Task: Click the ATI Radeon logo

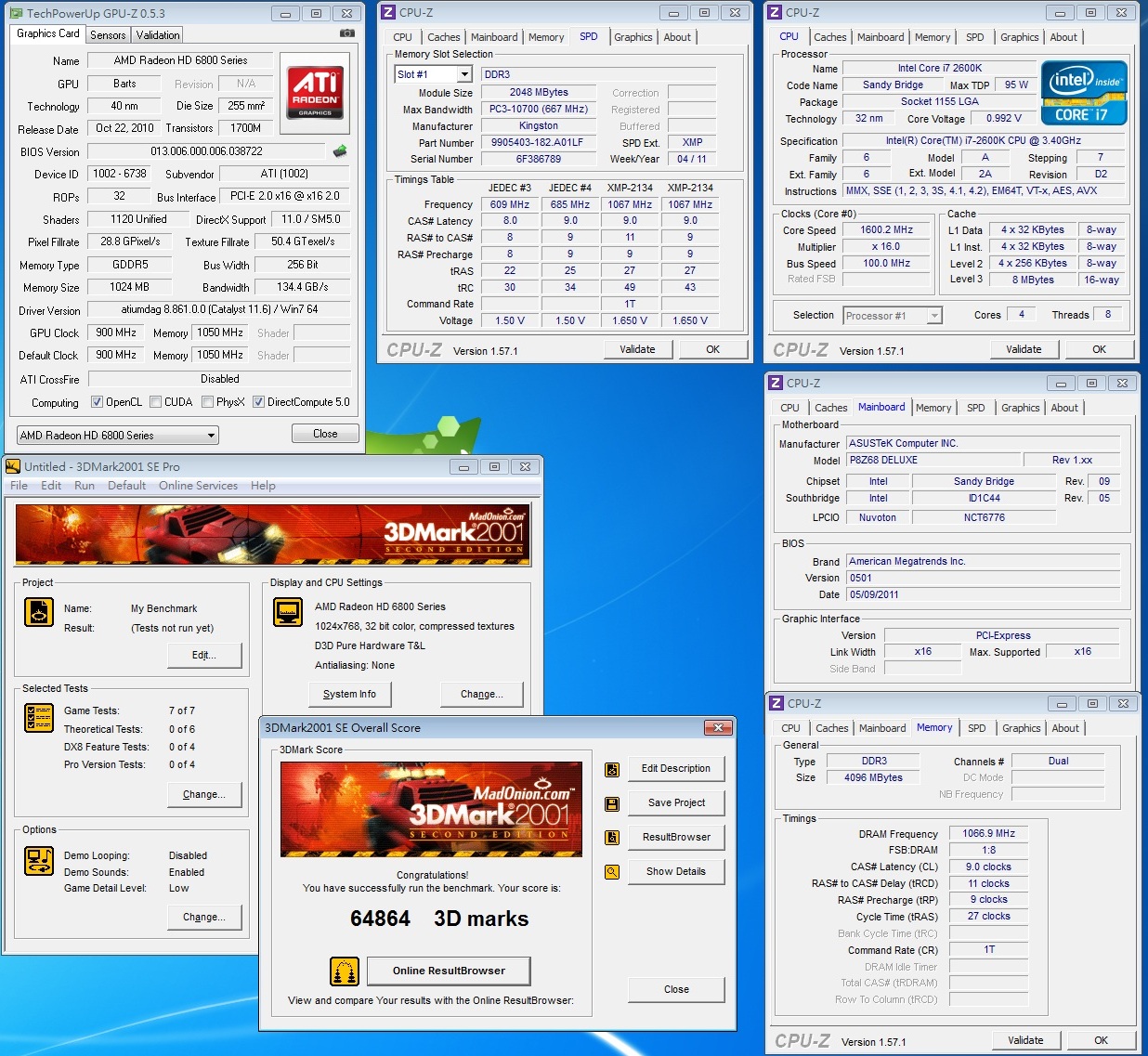Action: (315, 91)
